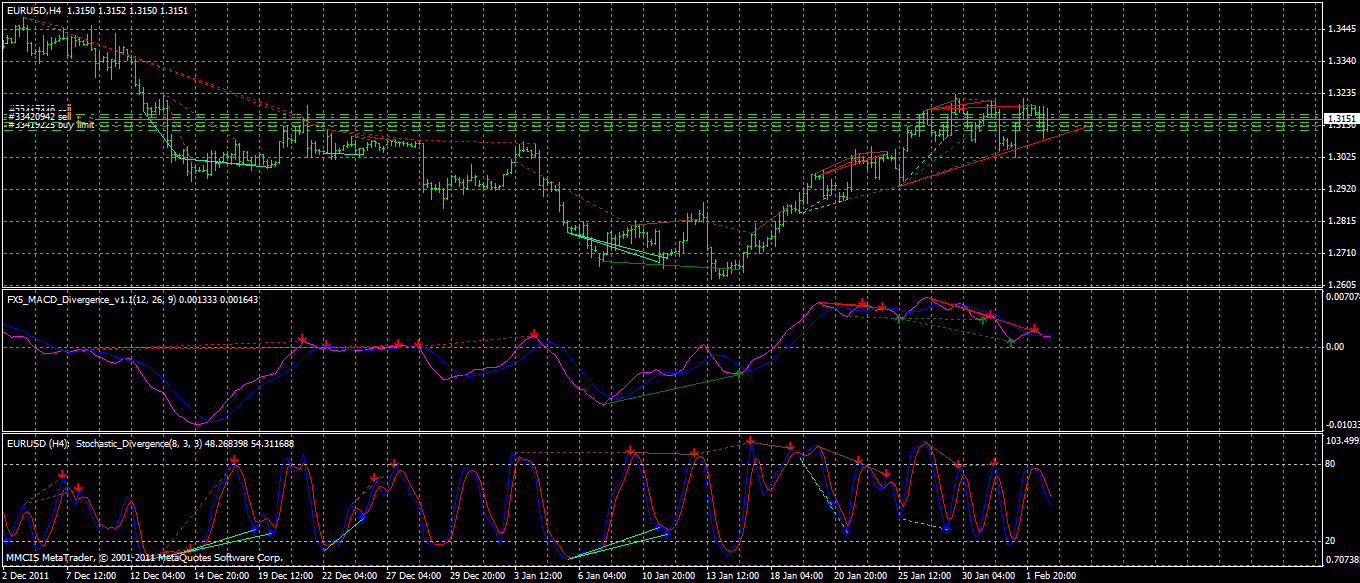The height and width of the screenshot is (583, 1360).
Task: Select the #33419225 buy limit order label
Action: 51,126
